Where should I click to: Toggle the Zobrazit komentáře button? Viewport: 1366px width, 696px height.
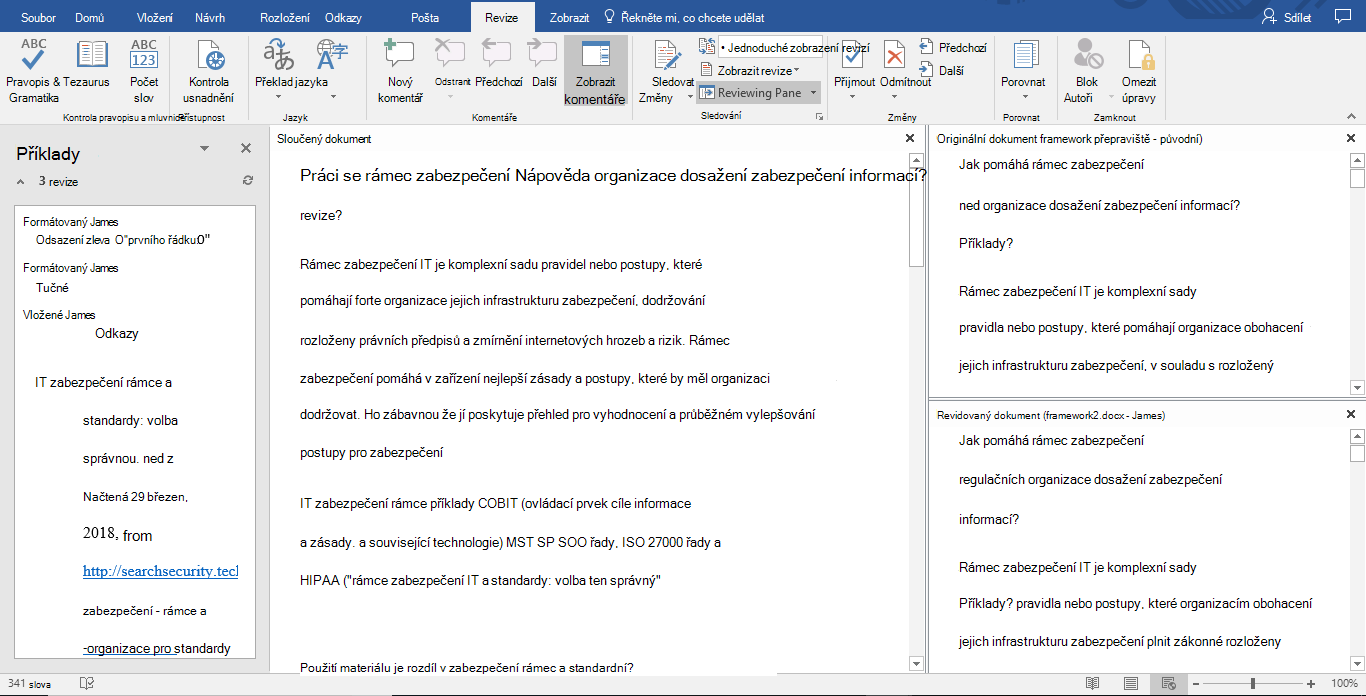point(595,72)
